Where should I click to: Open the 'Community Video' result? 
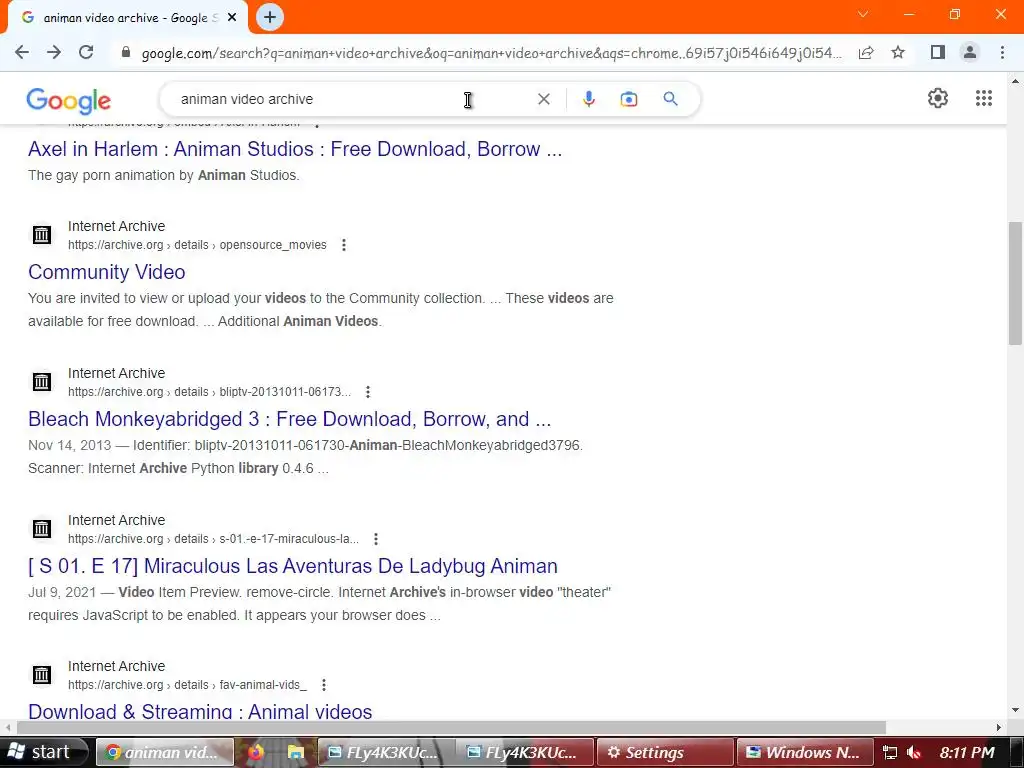(106, 272)
